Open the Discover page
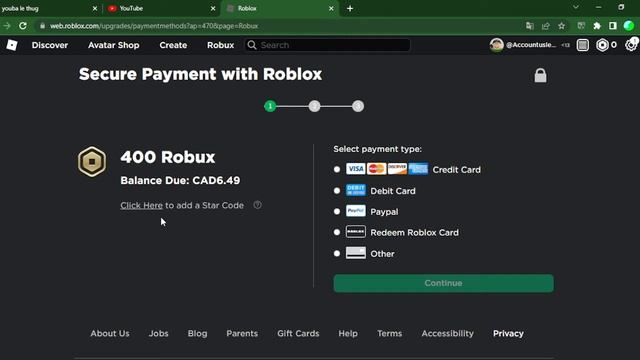The width and height of the screenshot is (640, 360). click(x=50, y=45)
